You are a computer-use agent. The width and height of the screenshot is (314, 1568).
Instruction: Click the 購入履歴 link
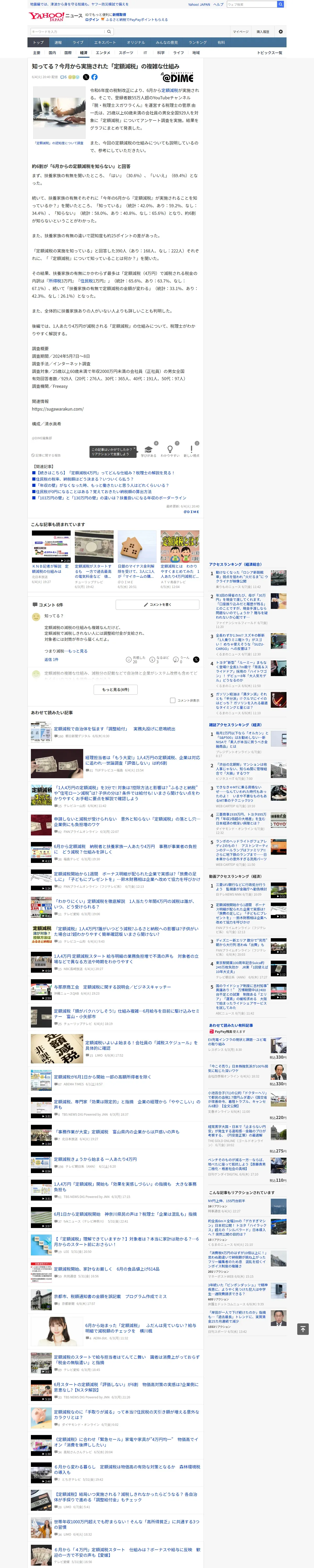tap(263, 32)
